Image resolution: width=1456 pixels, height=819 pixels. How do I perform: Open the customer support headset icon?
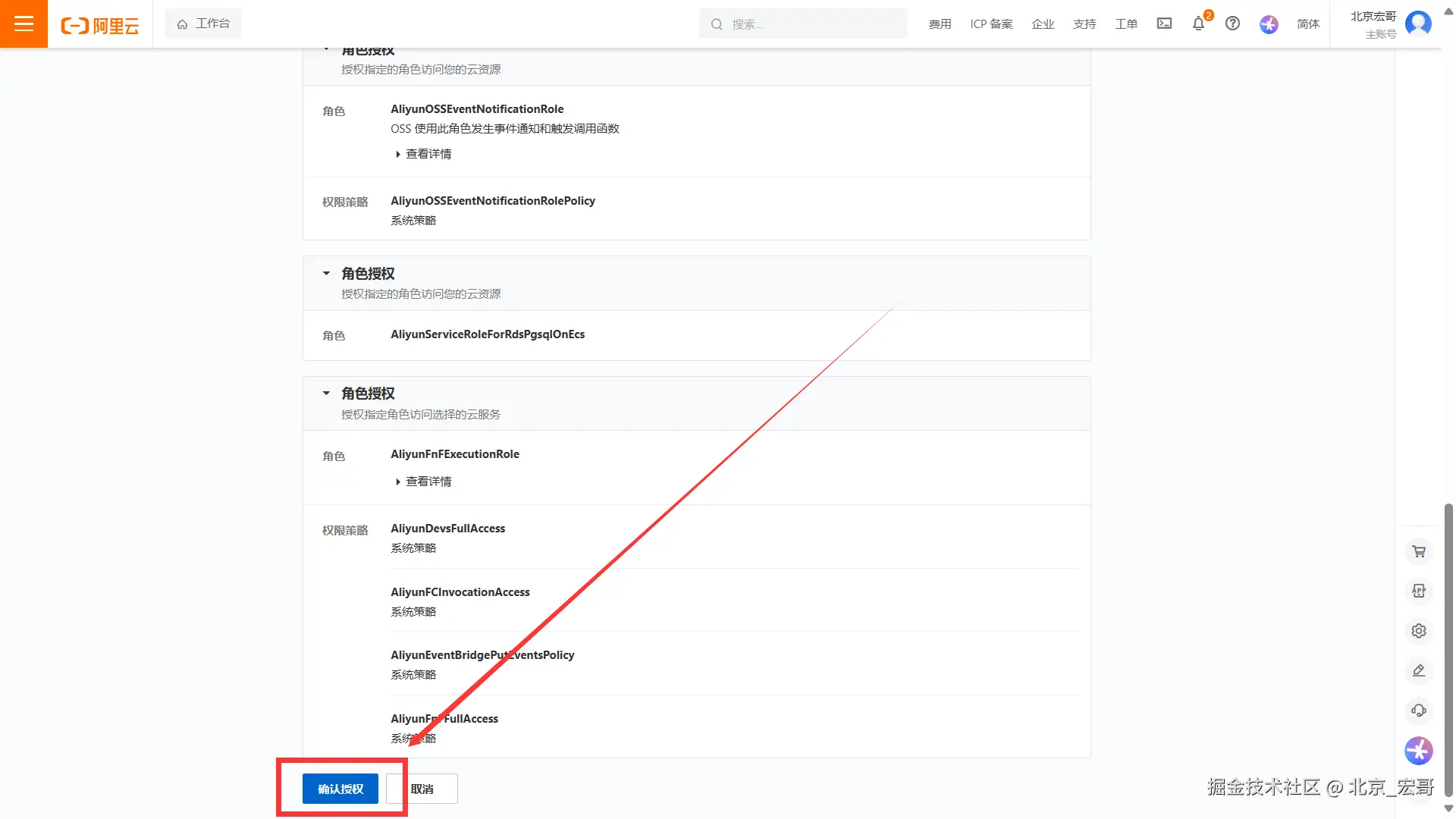(1419, 711)
